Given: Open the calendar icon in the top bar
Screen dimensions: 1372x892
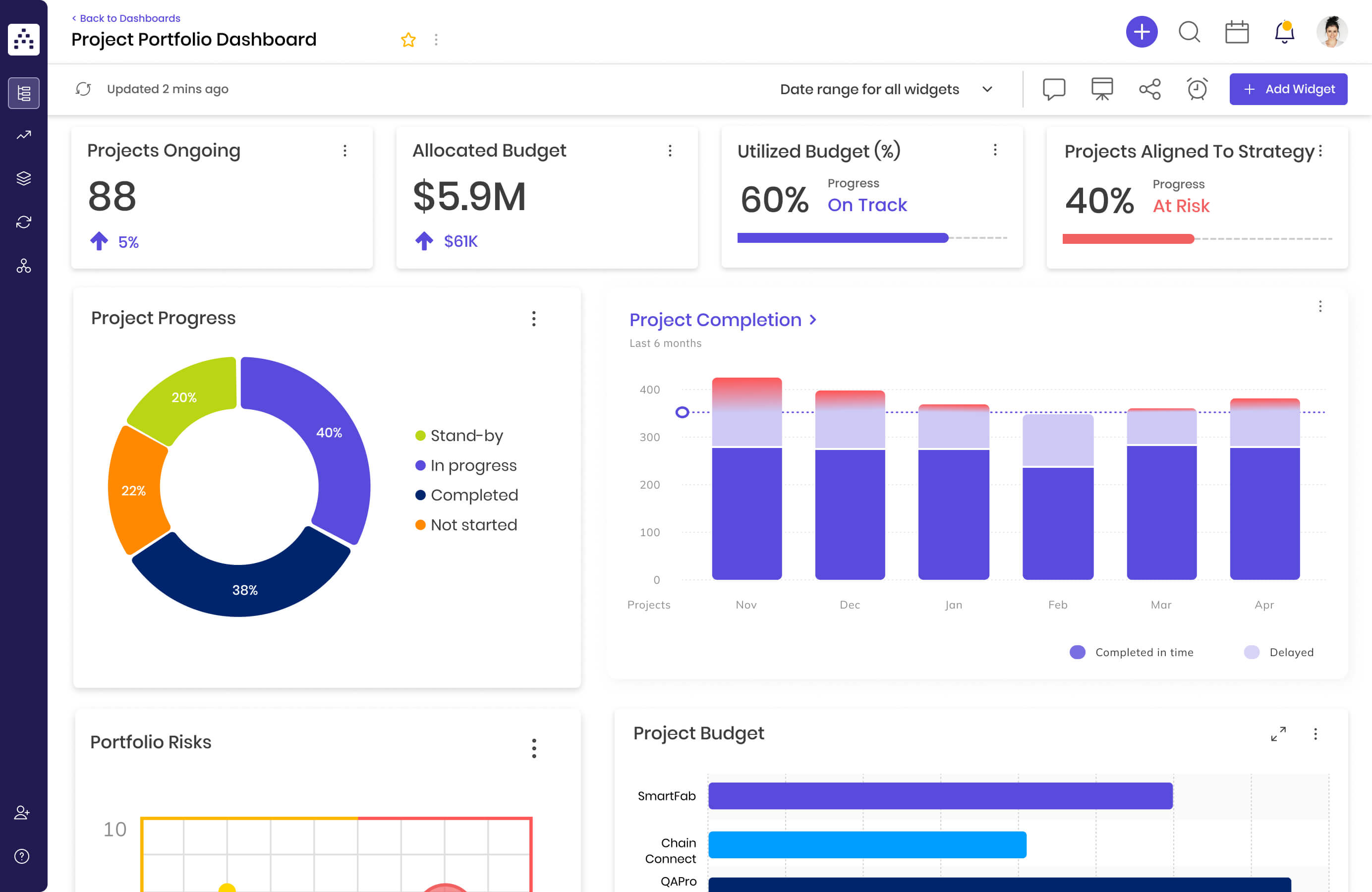Looking at the screenshot, I should tap(1237, 33).
